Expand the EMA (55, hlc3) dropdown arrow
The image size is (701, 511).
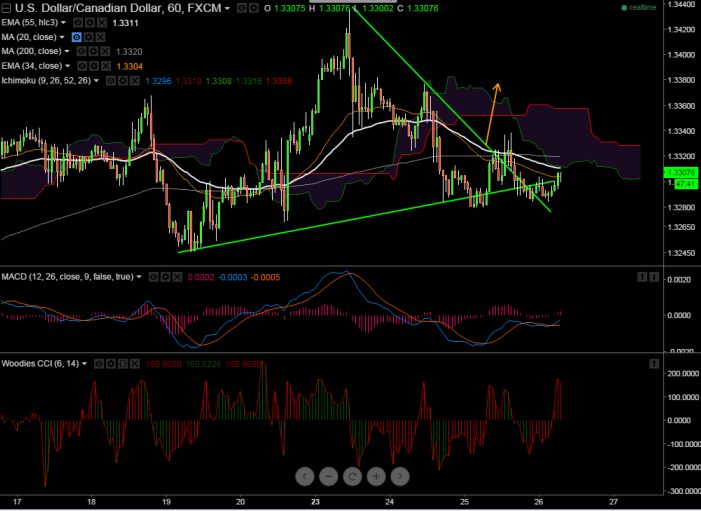63,22
